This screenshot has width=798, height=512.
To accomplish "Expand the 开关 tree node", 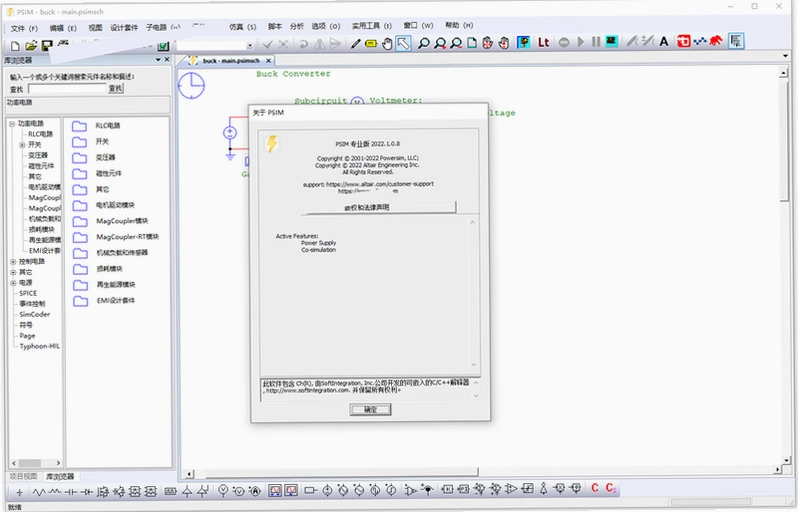I will (22, 145).
